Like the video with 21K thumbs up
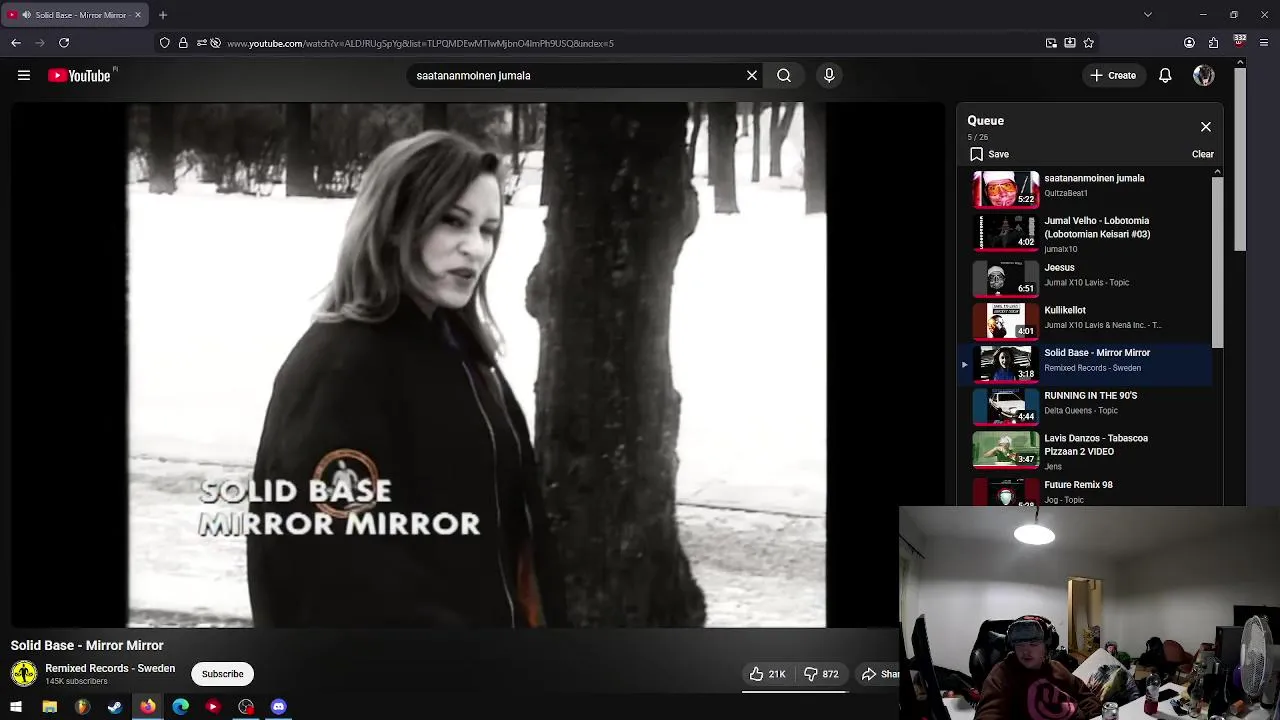 click(x=767, y=674)
